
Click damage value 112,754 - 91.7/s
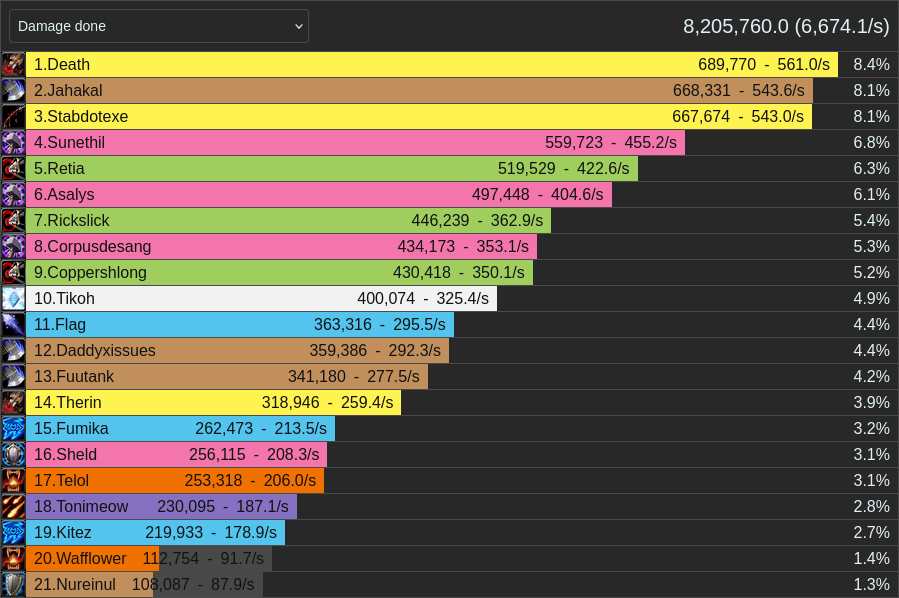click(203, 558)
